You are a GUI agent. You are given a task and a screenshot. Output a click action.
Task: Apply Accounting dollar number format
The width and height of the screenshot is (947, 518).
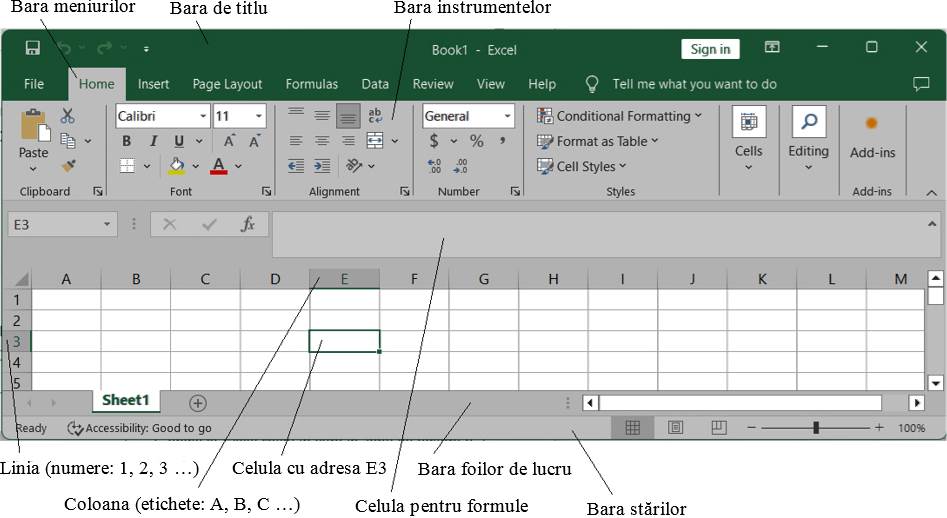click(x=434, y=141)
